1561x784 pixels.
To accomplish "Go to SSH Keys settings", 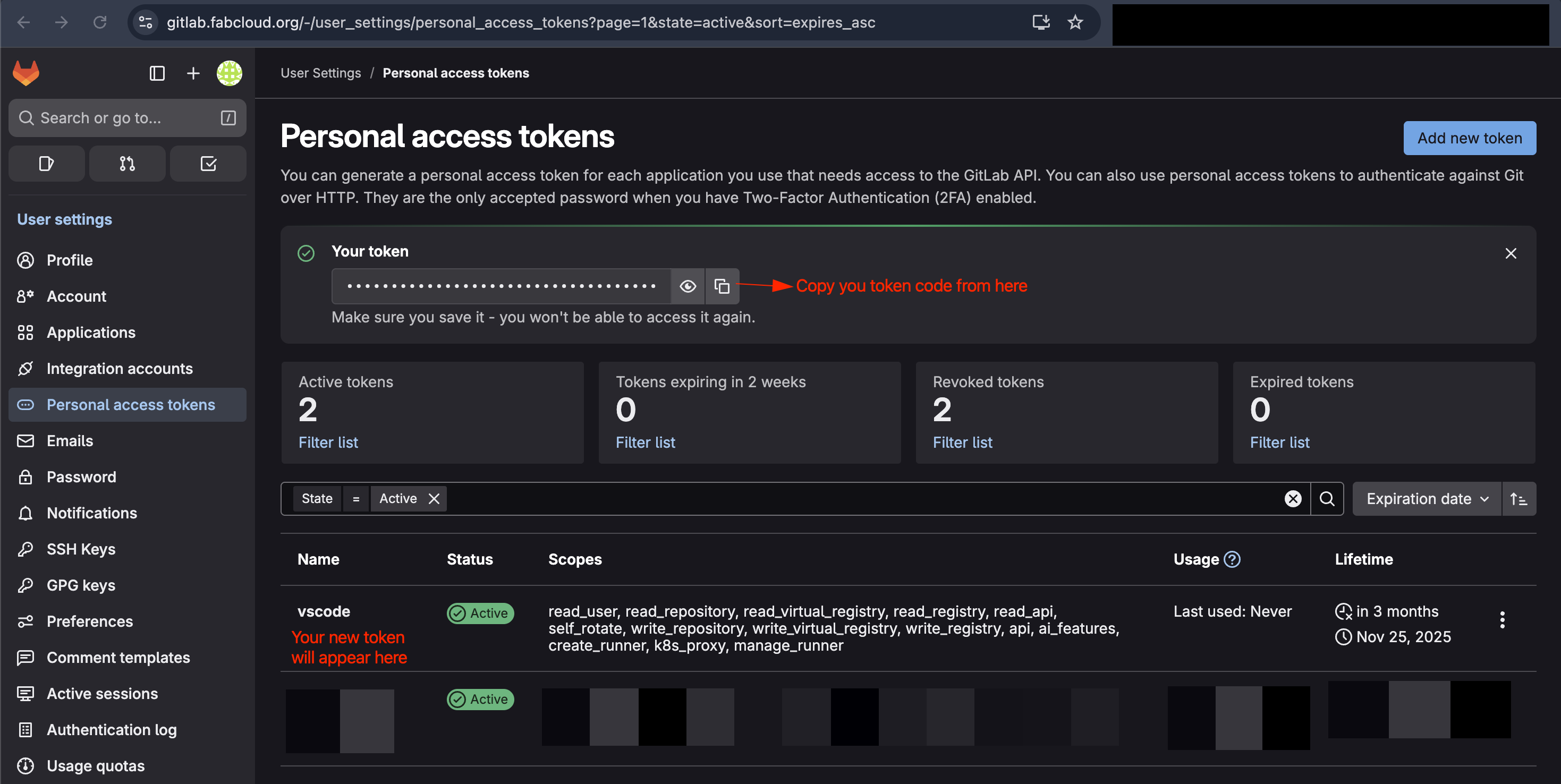I will click(x=81, y=549).
